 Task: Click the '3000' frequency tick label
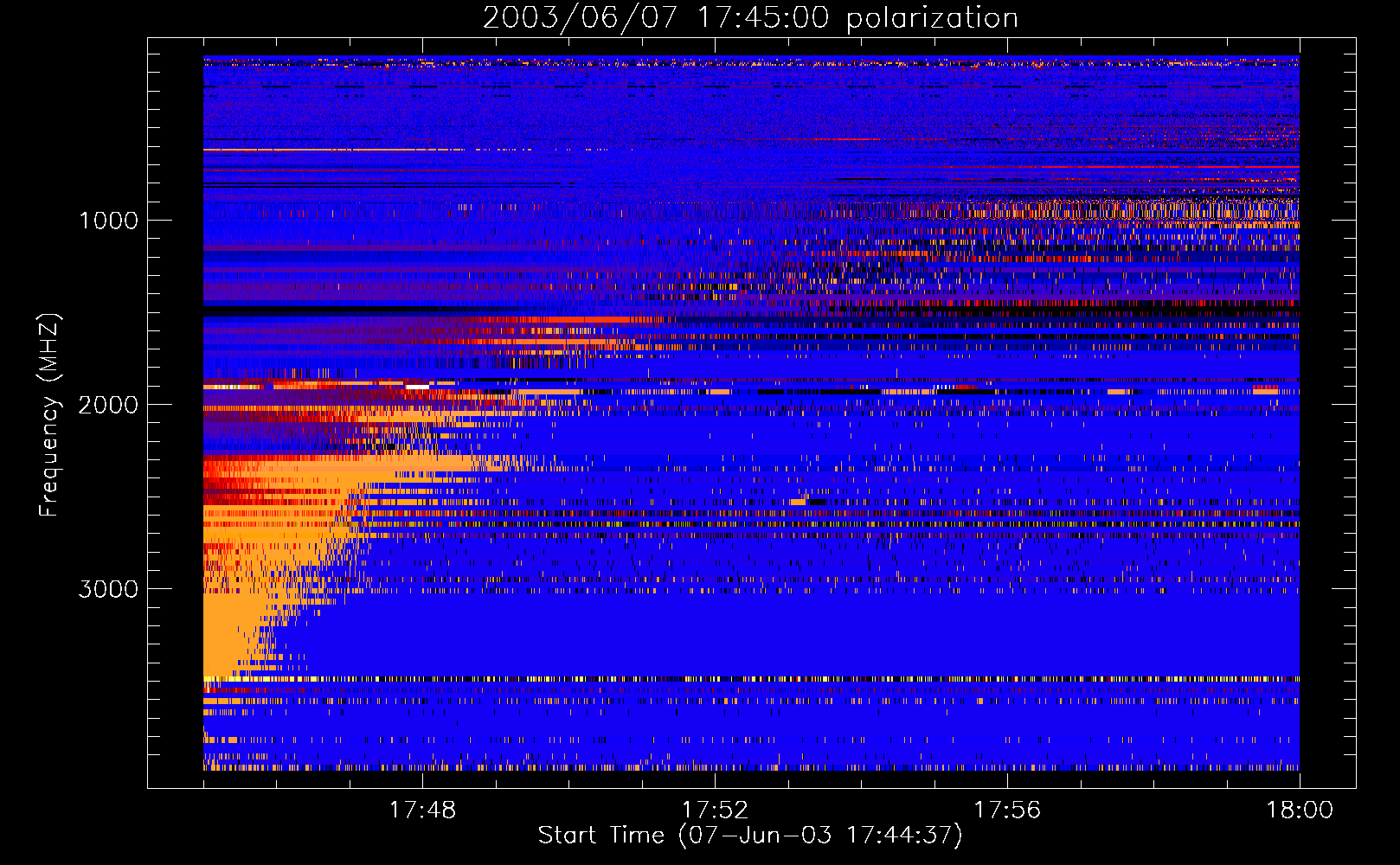(x=109, y=589)
